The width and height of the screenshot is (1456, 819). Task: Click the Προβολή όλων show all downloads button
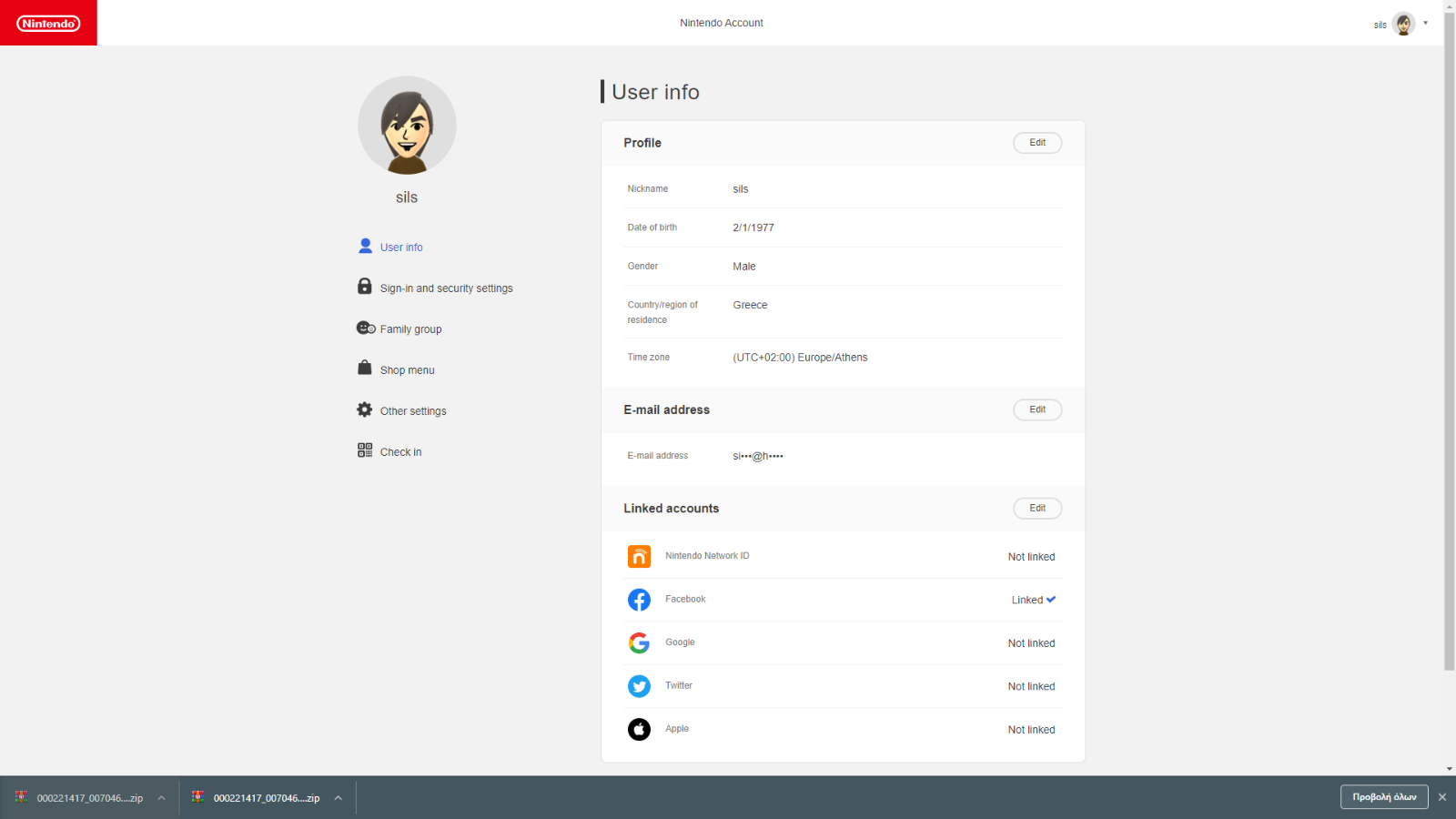1384,797
